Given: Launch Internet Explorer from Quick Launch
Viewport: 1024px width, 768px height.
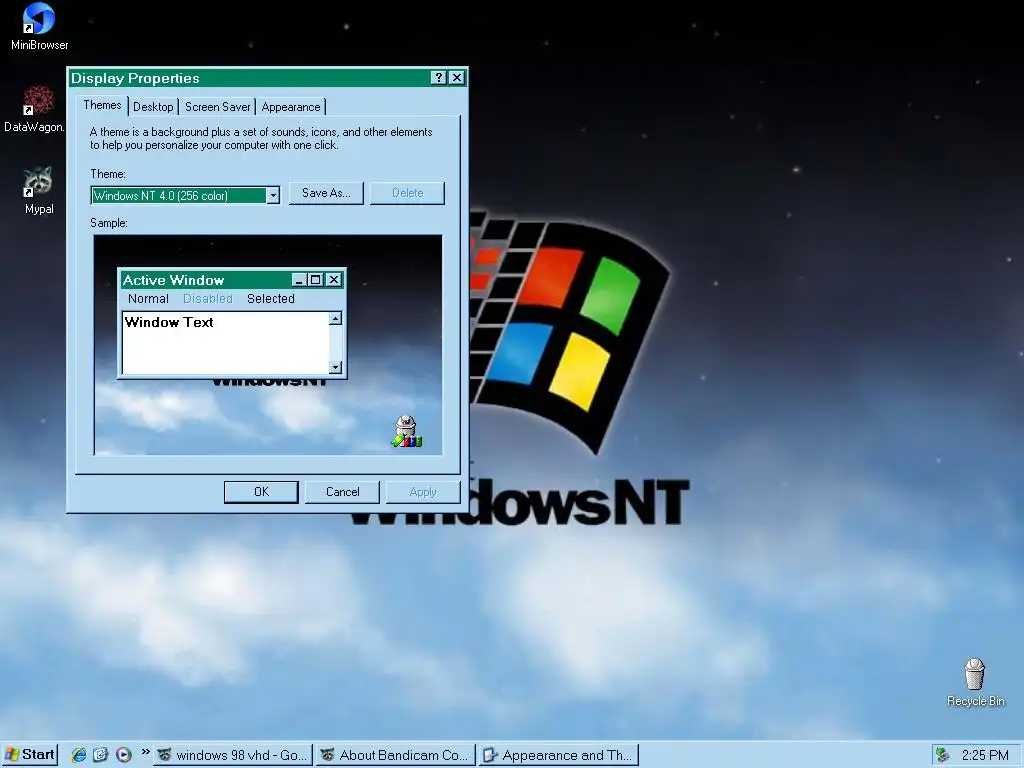Looking at the screenshot, I should 79,755.
